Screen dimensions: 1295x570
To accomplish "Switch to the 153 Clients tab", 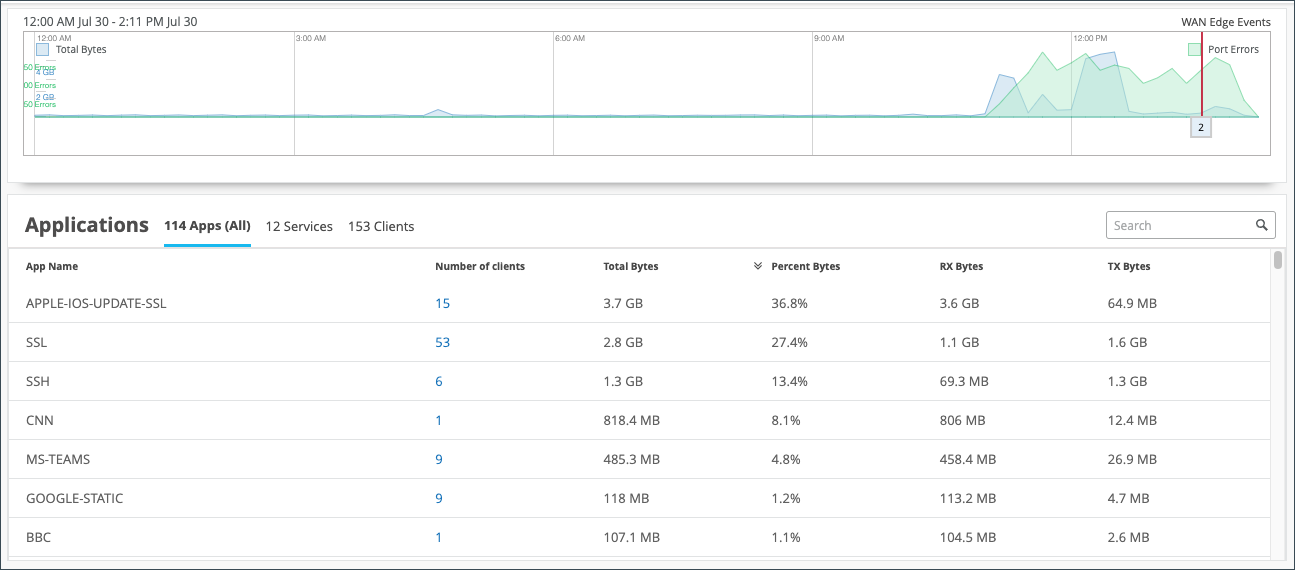I will (x=381, y=226).
